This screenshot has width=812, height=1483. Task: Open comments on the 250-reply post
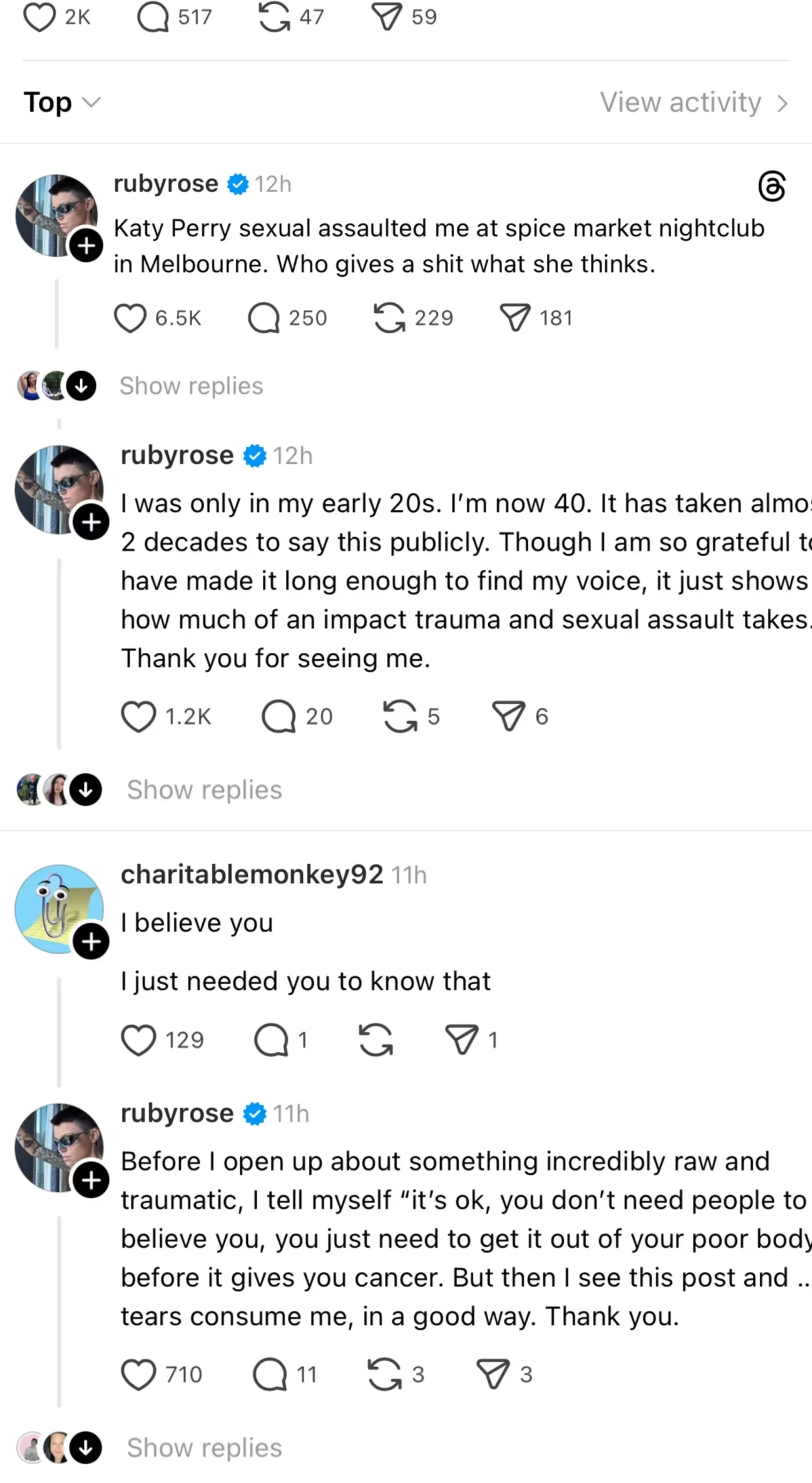click(x=264, y=318)
